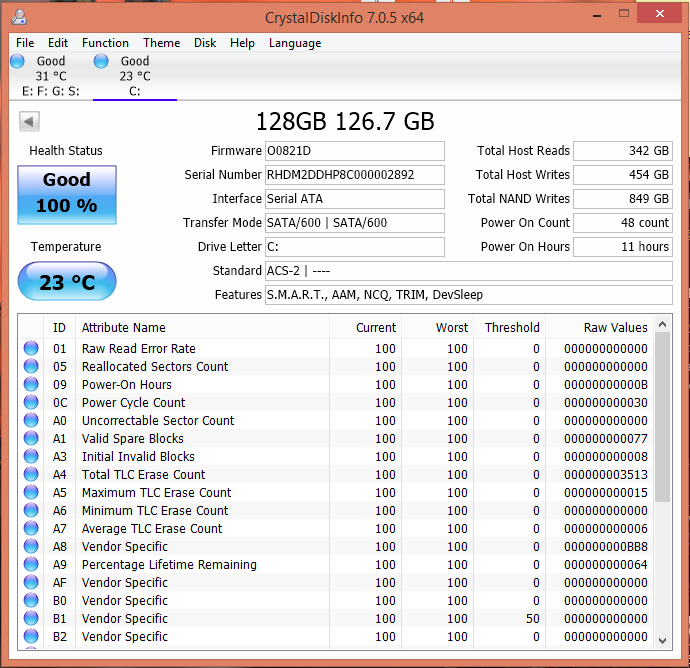Click status icon for Average TLC Erase Count

tap(31, 529)
